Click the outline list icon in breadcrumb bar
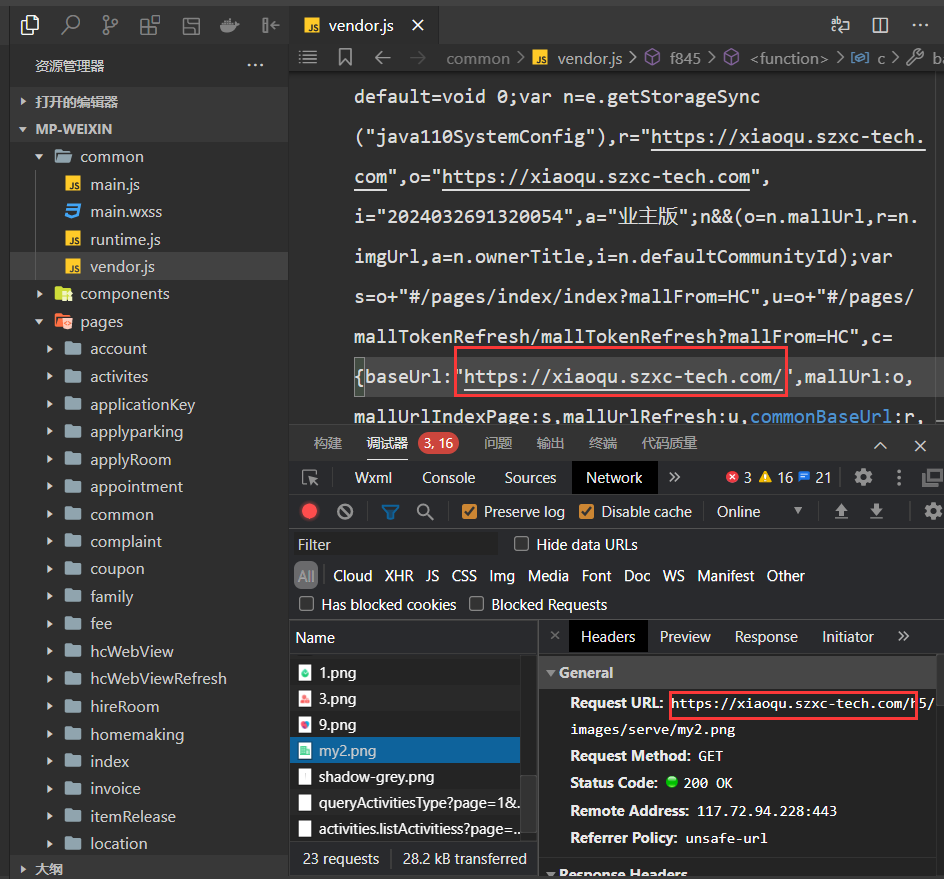 (x=308, y=58)
